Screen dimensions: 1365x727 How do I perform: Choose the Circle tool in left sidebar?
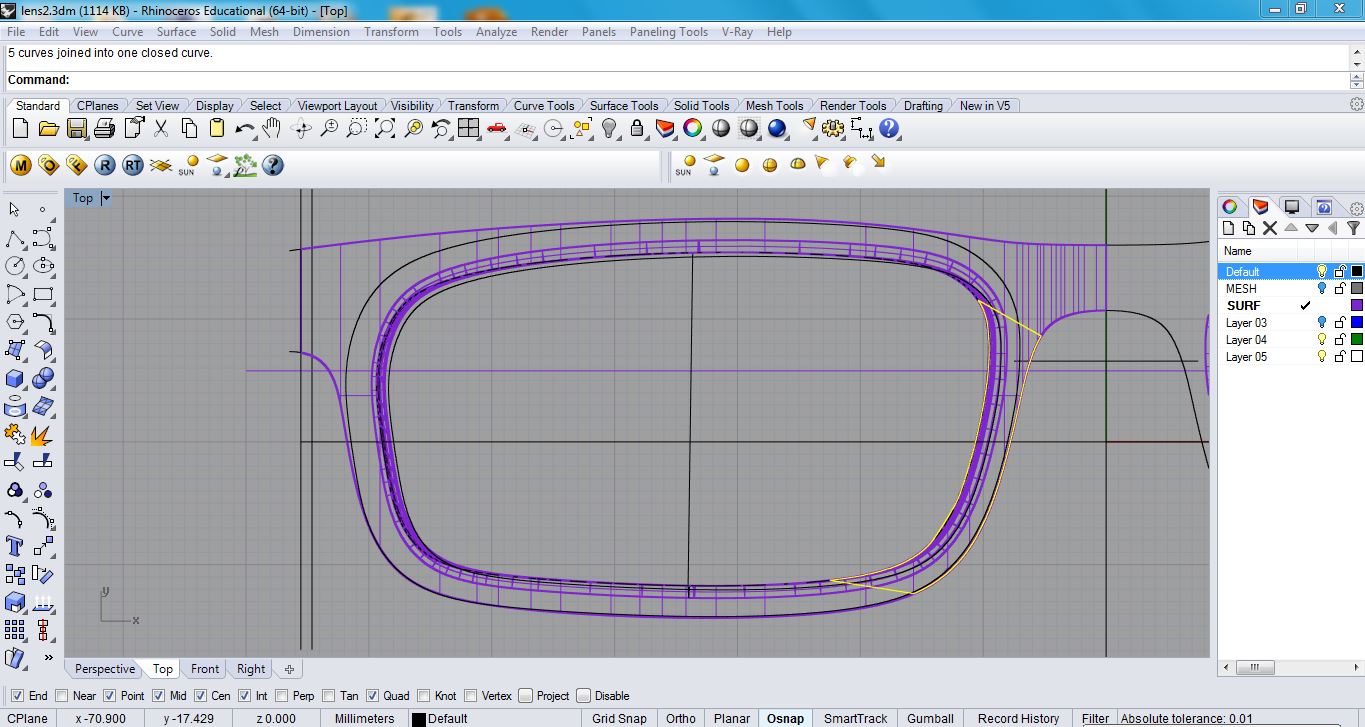14,266
